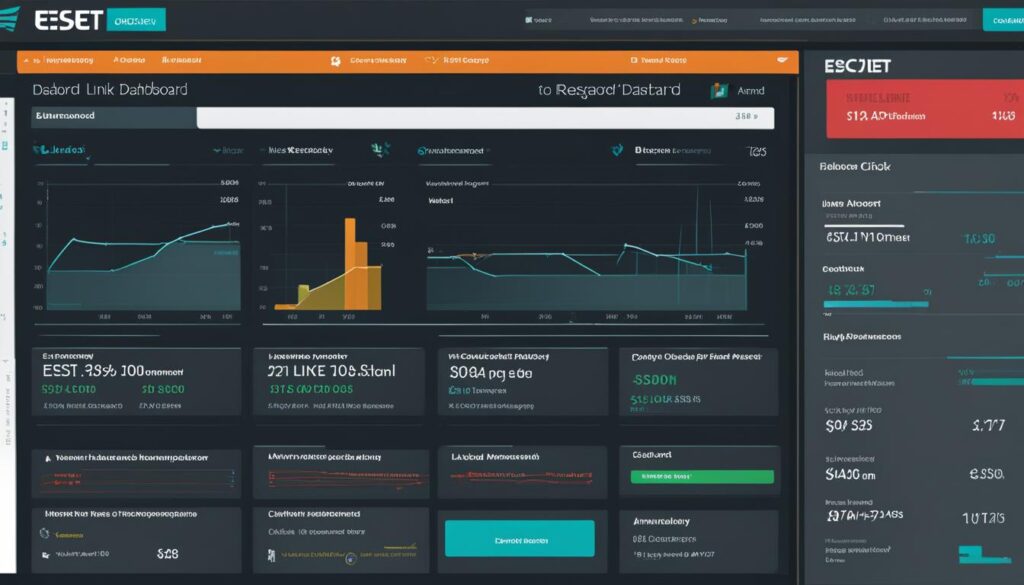This screenshot has height=585, width=1024.
Task: Click the teal icon right of 'Nies Keerooay'
Action: click(380, 150)
